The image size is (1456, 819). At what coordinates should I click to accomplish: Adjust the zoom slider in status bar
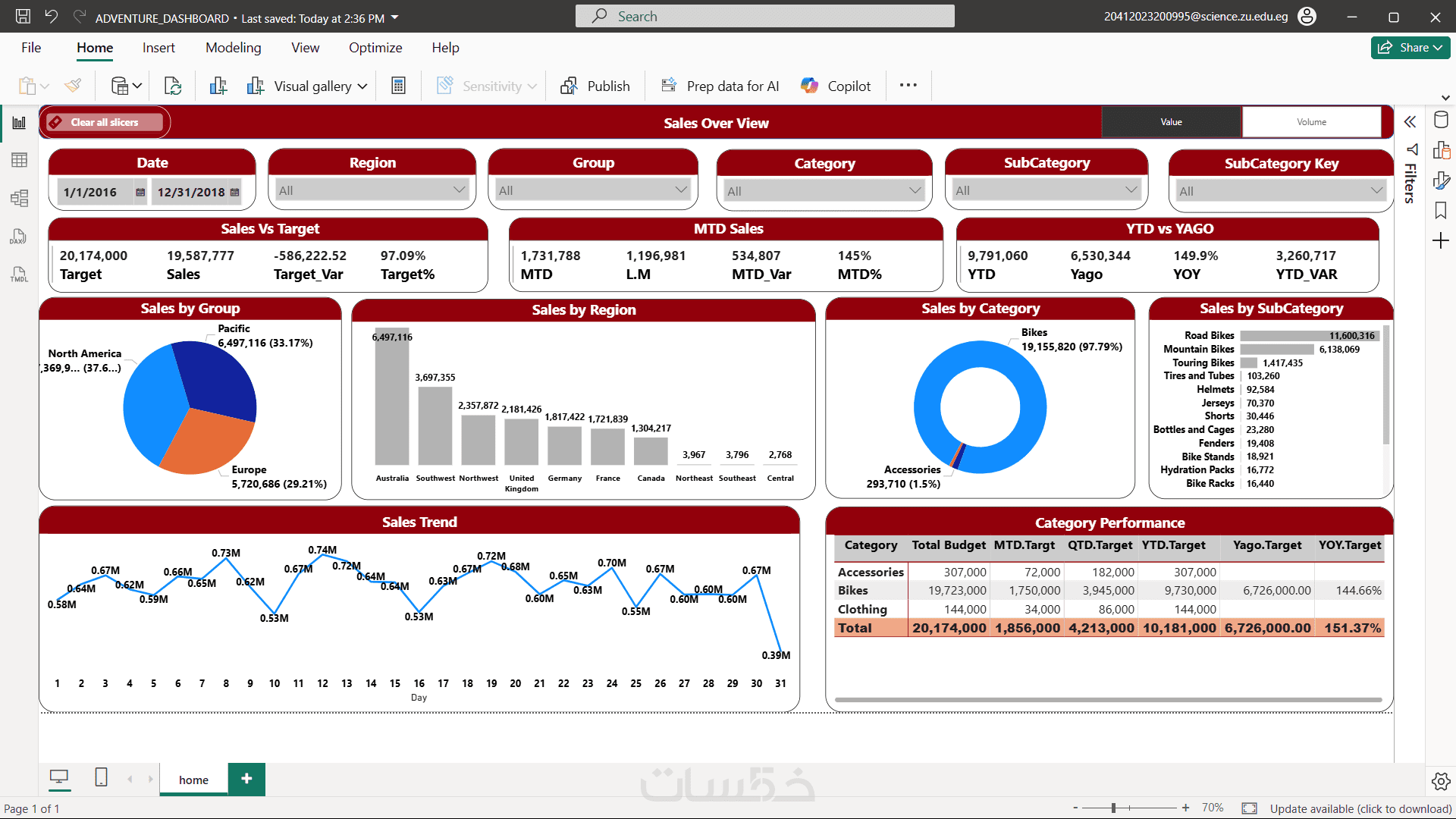coord(1113,808)
